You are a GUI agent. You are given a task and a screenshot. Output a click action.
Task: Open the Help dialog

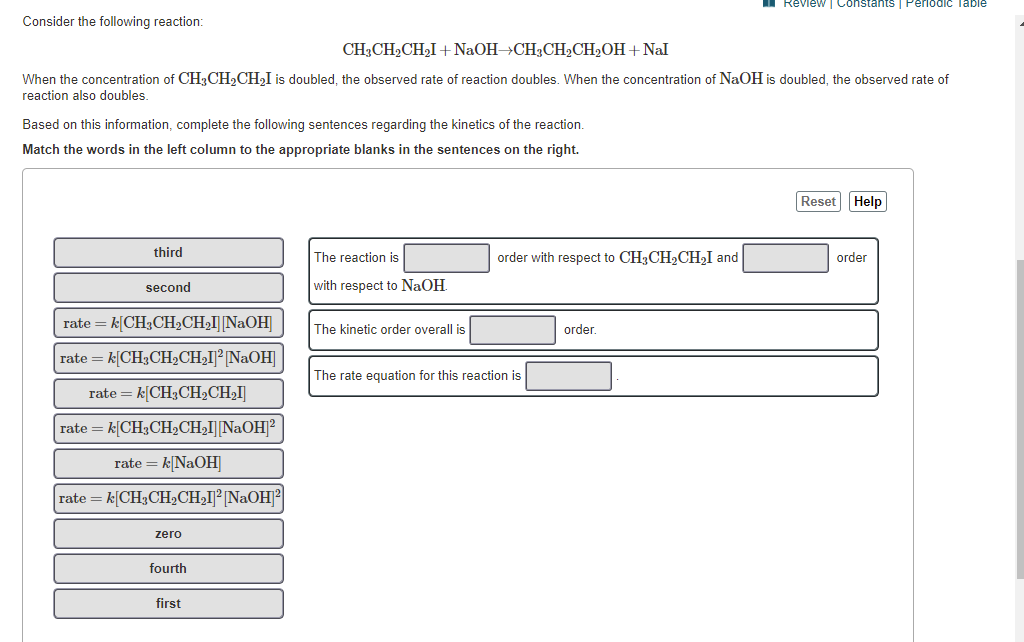point(867,201)
